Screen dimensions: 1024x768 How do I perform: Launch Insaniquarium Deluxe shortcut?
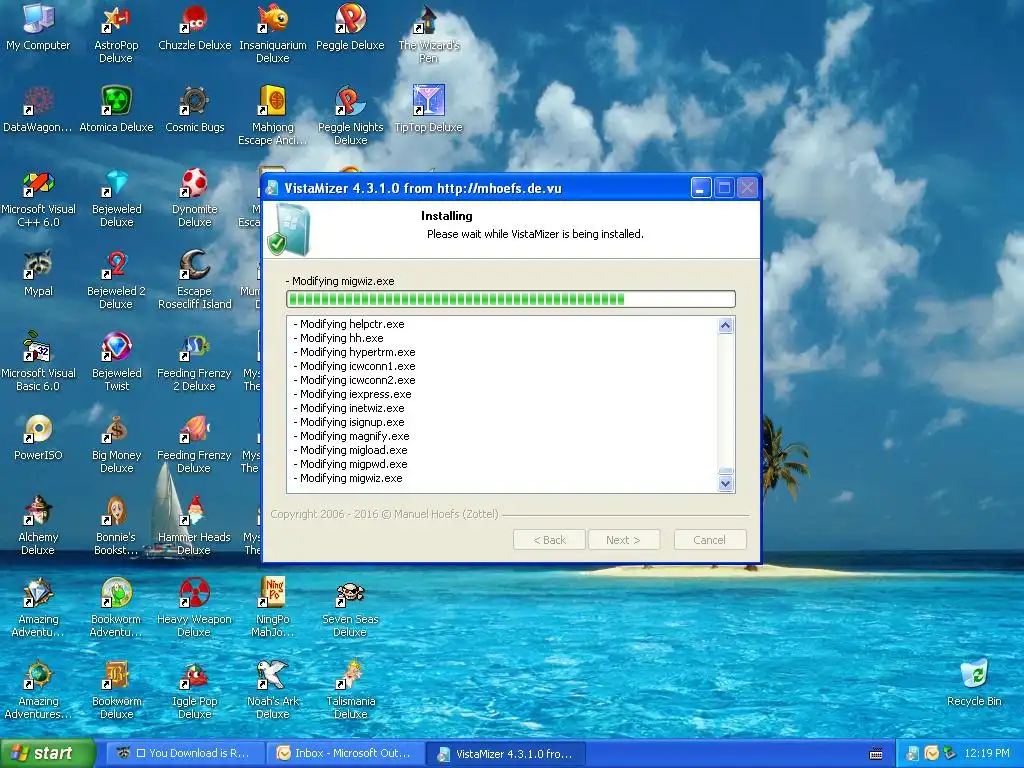coord(272,31)
